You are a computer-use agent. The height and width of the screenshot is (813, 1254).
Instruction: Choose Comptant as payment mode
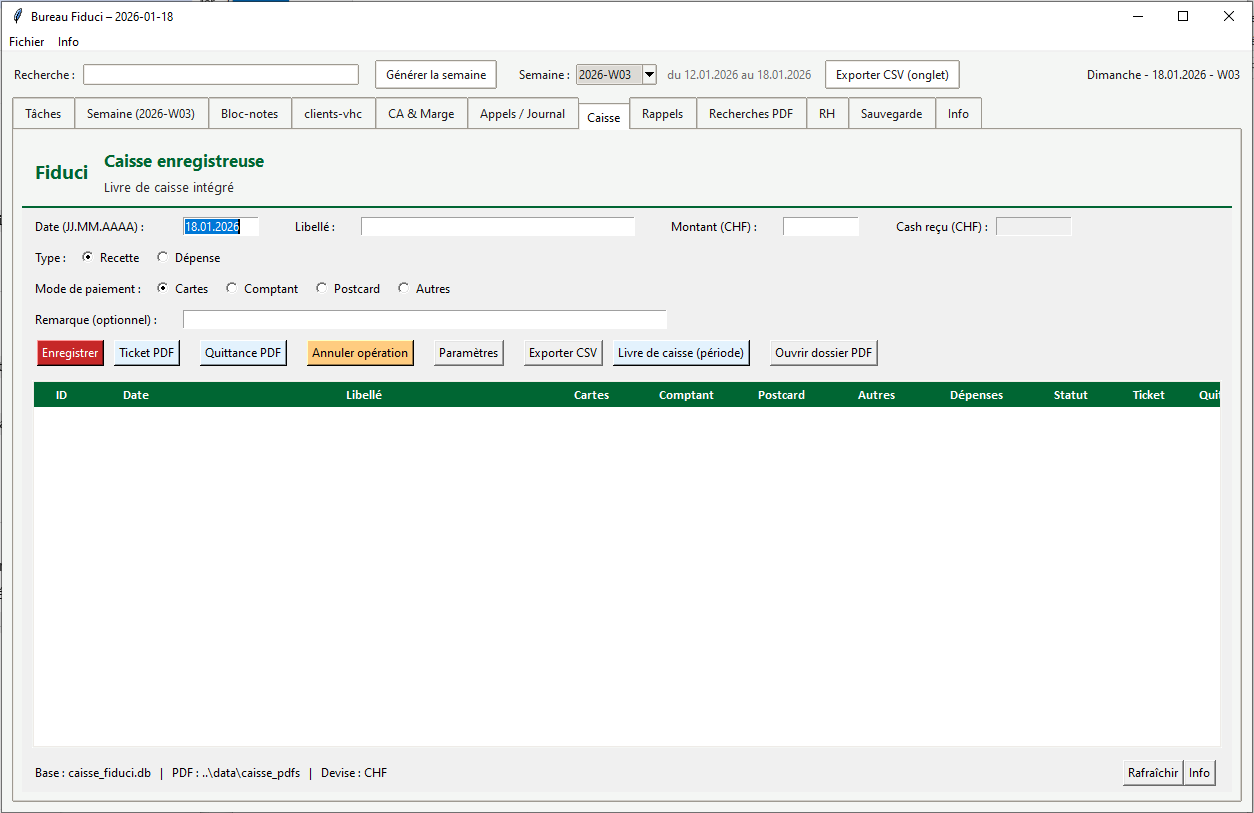(x=232, y=289)
